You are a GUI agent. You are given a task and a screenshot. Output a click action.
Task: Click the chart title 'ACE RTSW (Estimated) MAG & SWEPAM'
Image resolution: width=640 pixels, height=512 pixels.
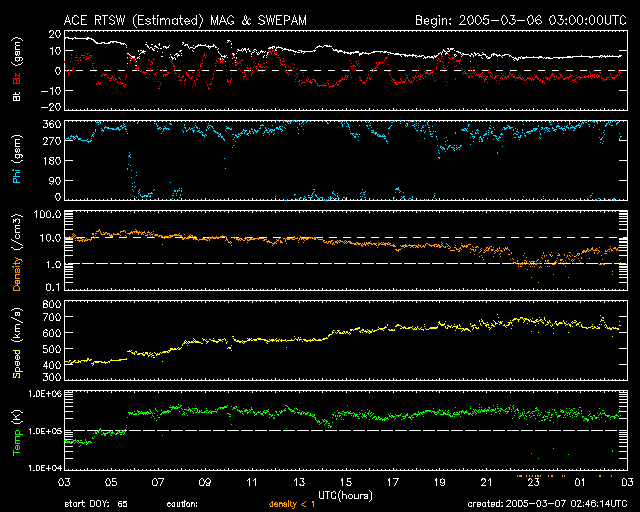click(185, 20)
